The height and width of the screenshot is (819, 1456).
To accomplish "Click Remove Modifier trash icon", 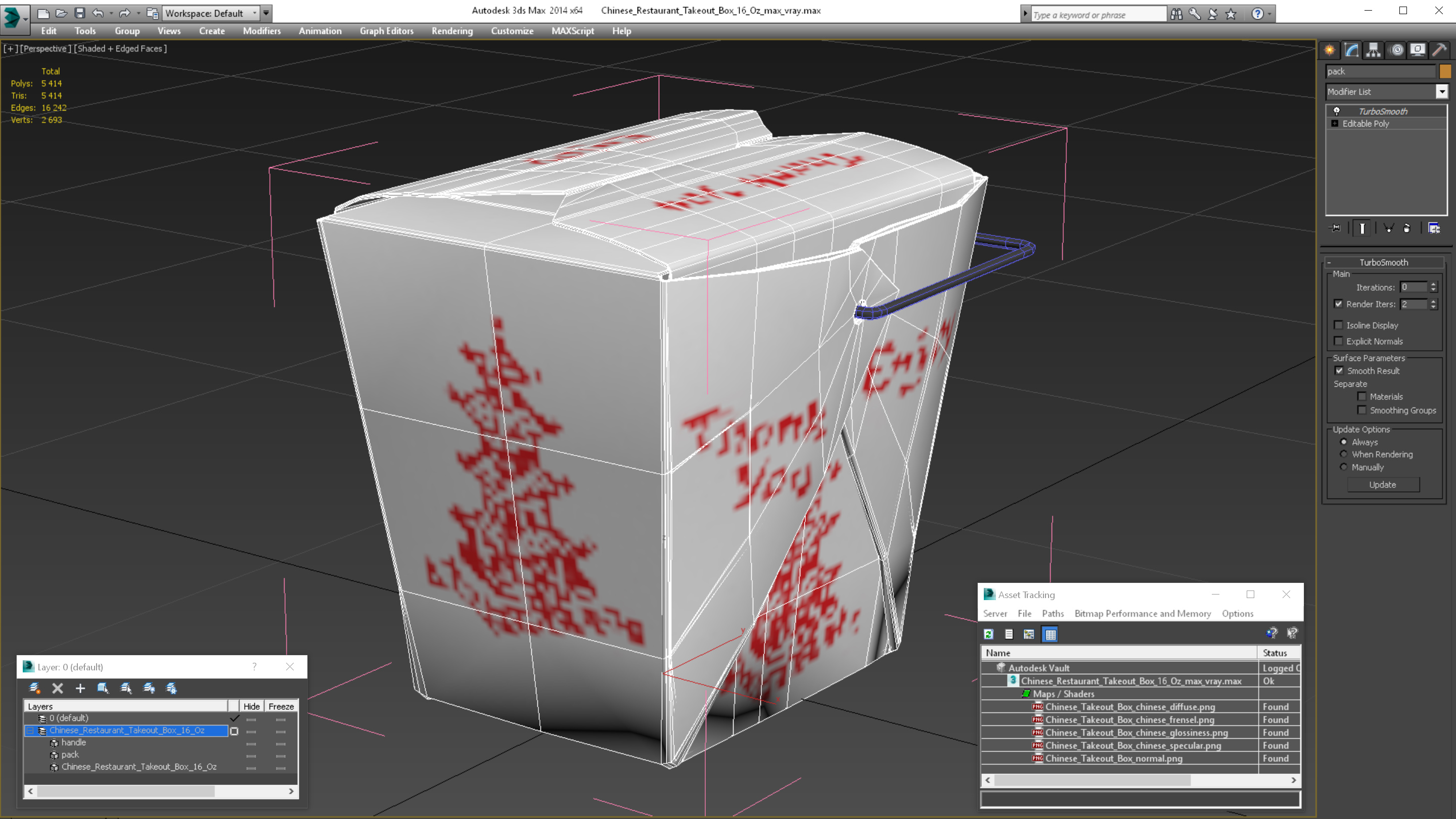I will click(1407, 229).
